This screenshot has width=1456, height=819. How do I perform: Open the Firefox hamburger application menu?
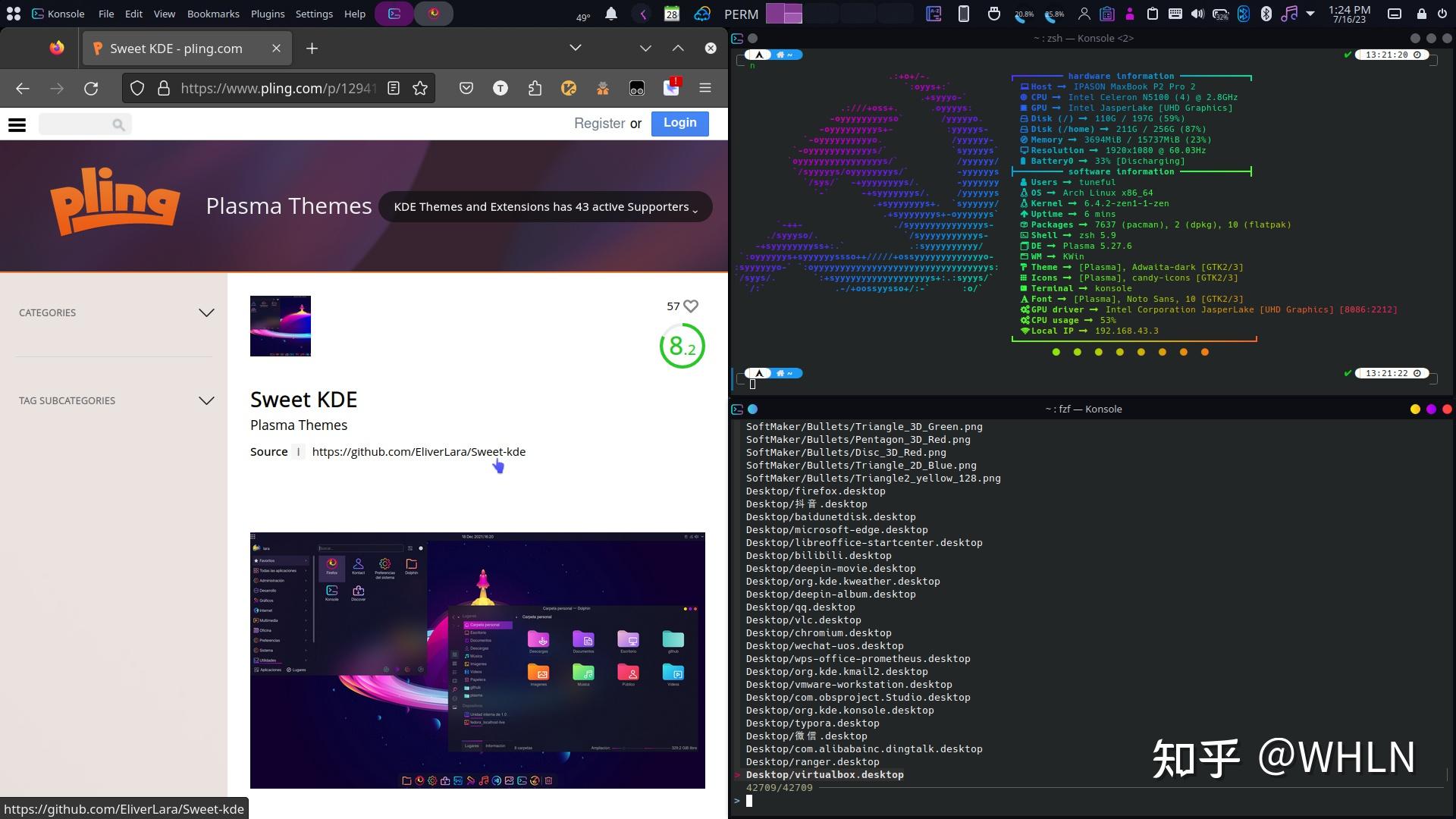pos(705,89)
